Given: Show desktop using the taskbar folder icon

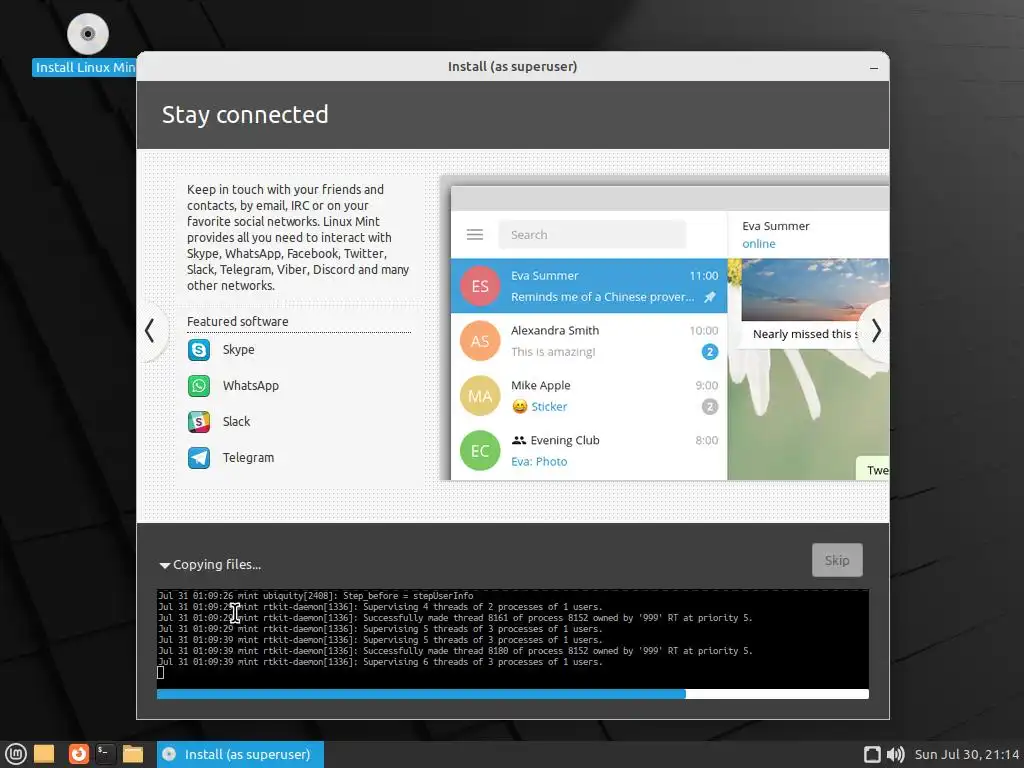Looking at the screenshot, I should (44, 754).
